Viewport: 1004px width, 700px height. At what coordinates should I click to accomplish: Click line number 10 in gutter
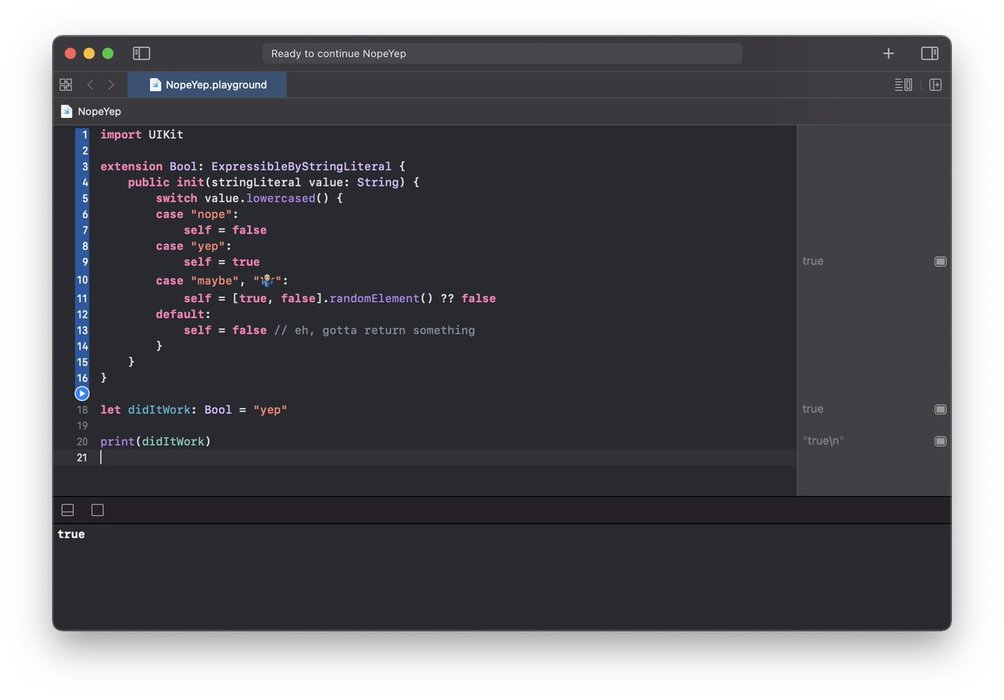click(x=82, y=281)
